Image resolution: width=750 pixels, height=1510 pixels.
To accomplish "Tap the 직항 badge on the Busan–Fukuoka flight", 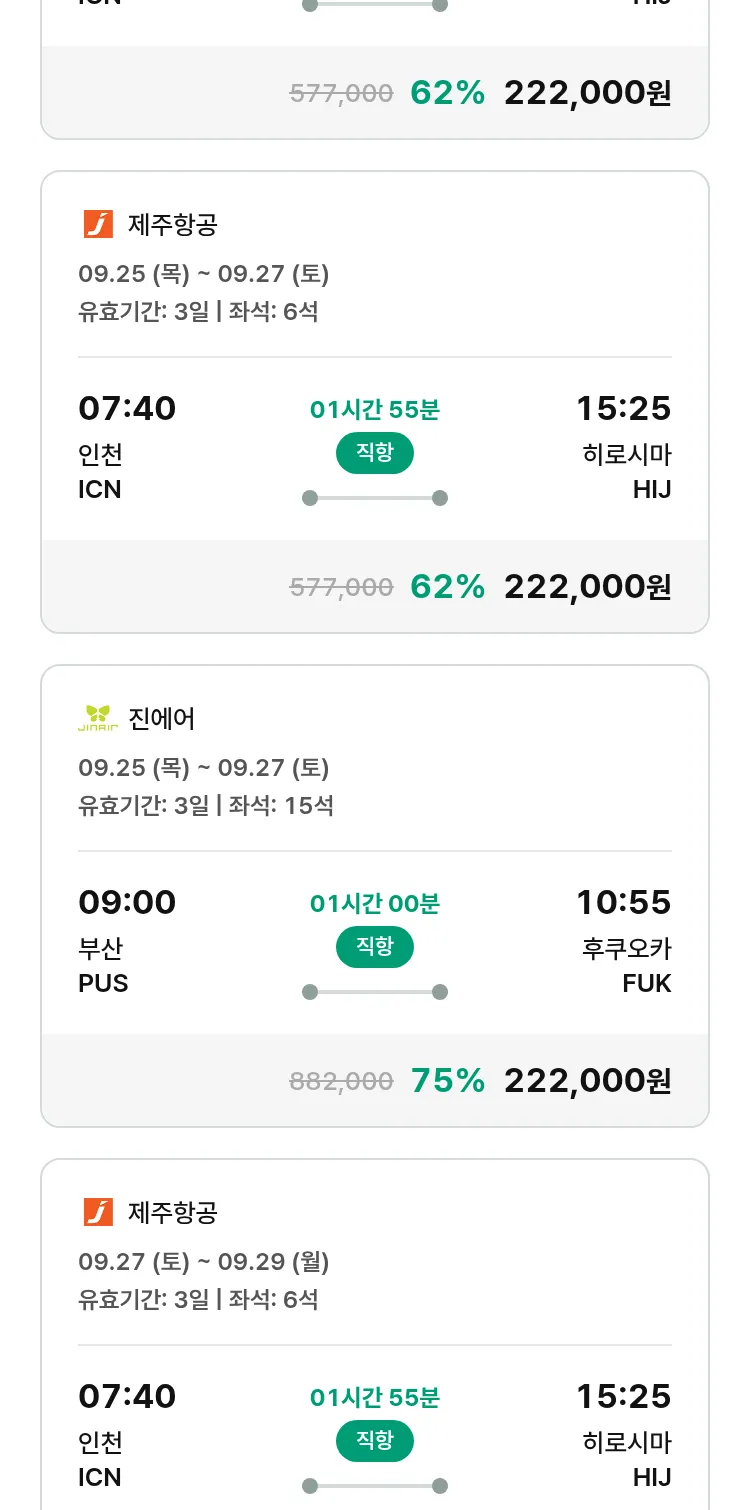I will pyautogui.click(x=375, y=946).
